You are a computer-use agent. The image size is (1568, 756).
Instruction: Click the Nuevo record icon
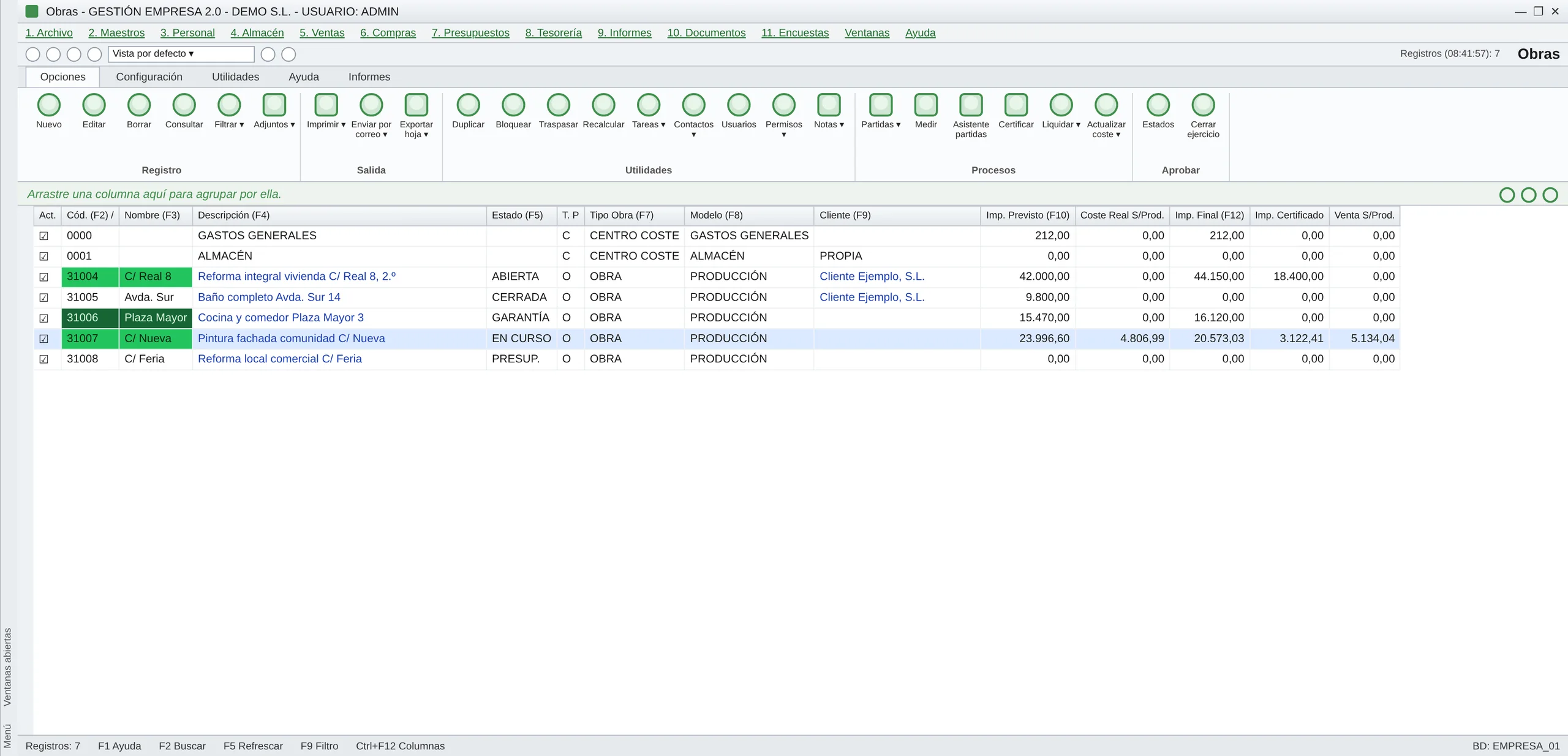point(49,105)
